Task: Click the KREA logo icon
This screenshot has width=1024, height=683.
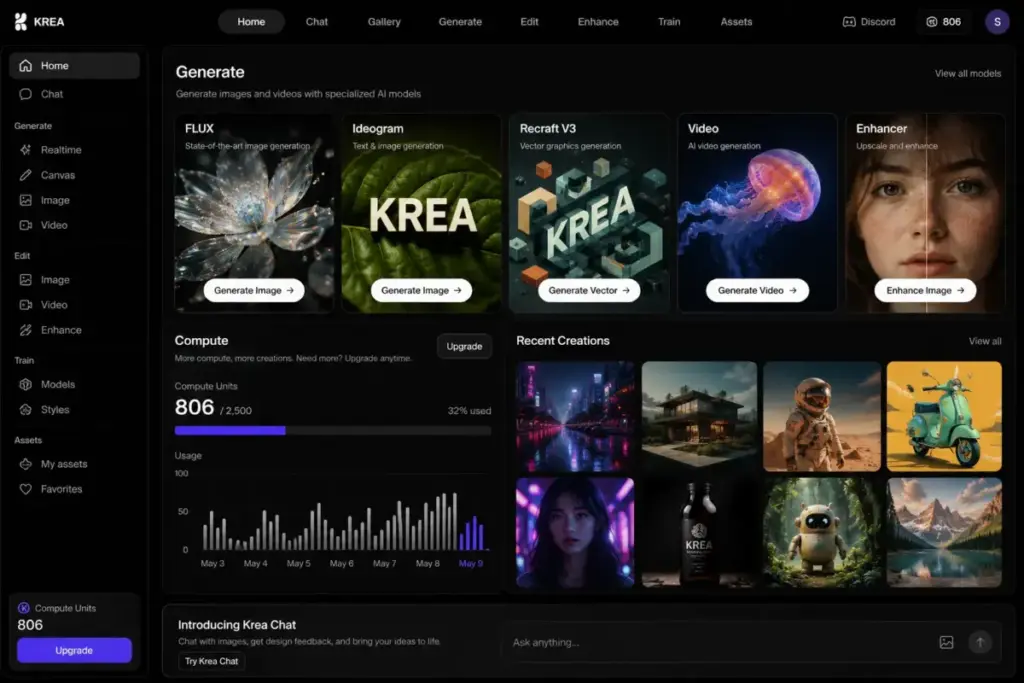Action: pyautogui.click(x=21, y=22)
